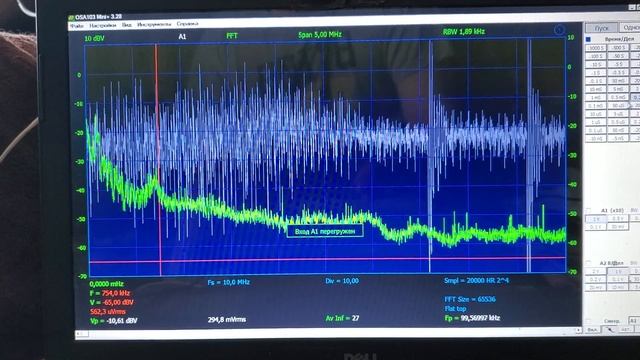Click the Пуск start button
The width and height of the screenshot is (640, 360).
pos(601,28)
